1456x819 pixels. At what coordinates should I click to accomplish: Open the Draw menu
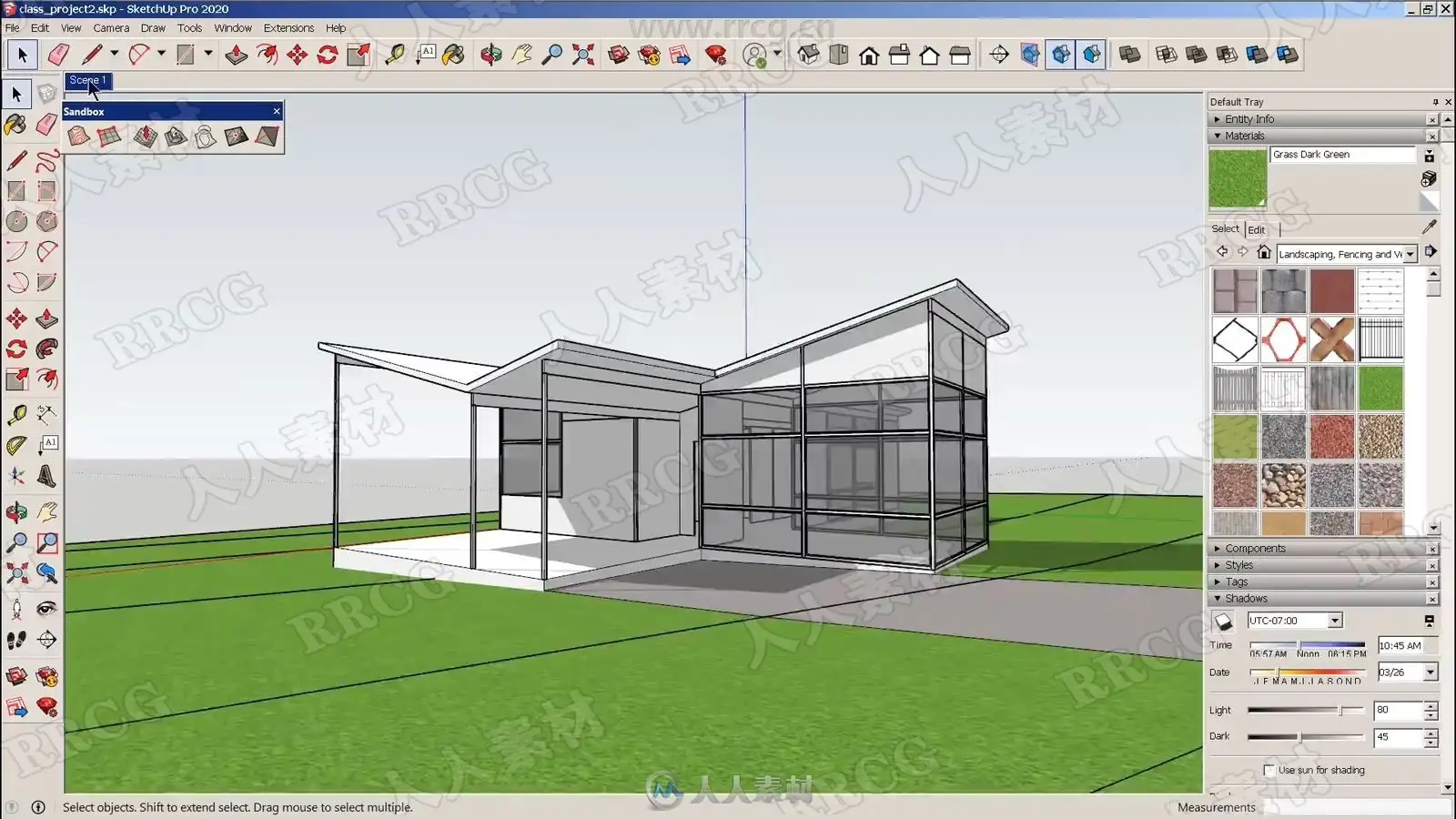click(153, 28)
